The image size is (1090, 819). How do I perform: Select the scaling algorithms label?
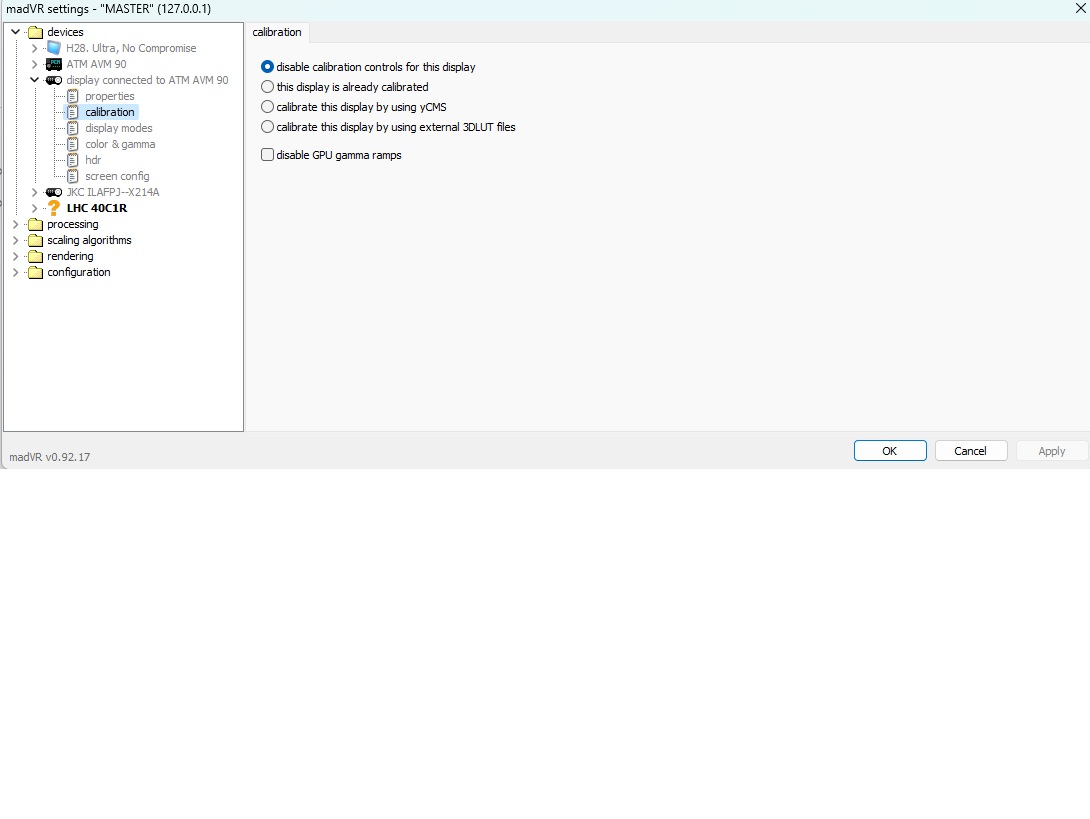point(89,240)
